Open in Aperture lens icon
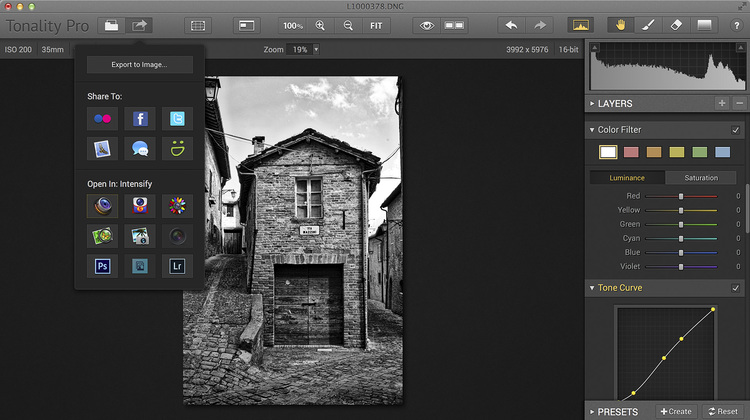This screenshot has width=750, height=420. pyautogui.click(x=177, y=236)
